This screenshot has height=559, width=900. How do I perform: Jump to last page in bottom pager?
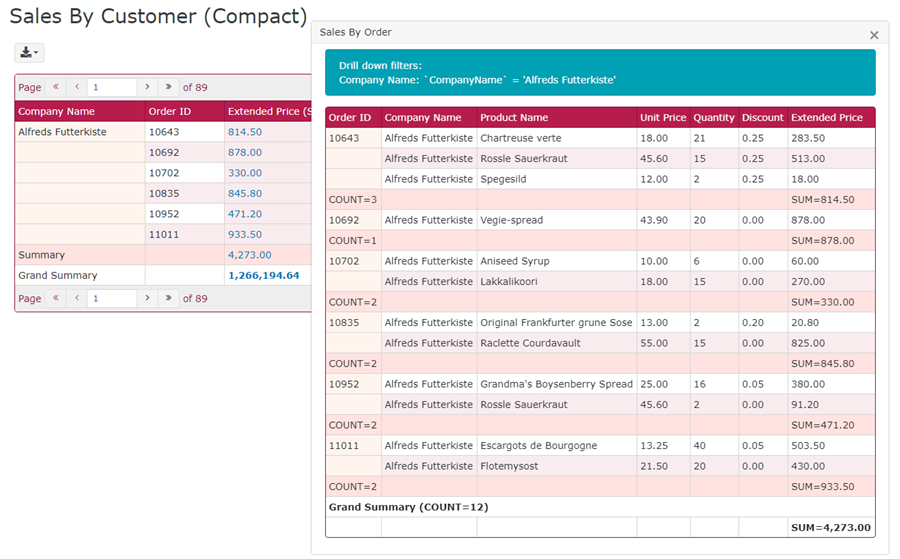pos(168,298)
